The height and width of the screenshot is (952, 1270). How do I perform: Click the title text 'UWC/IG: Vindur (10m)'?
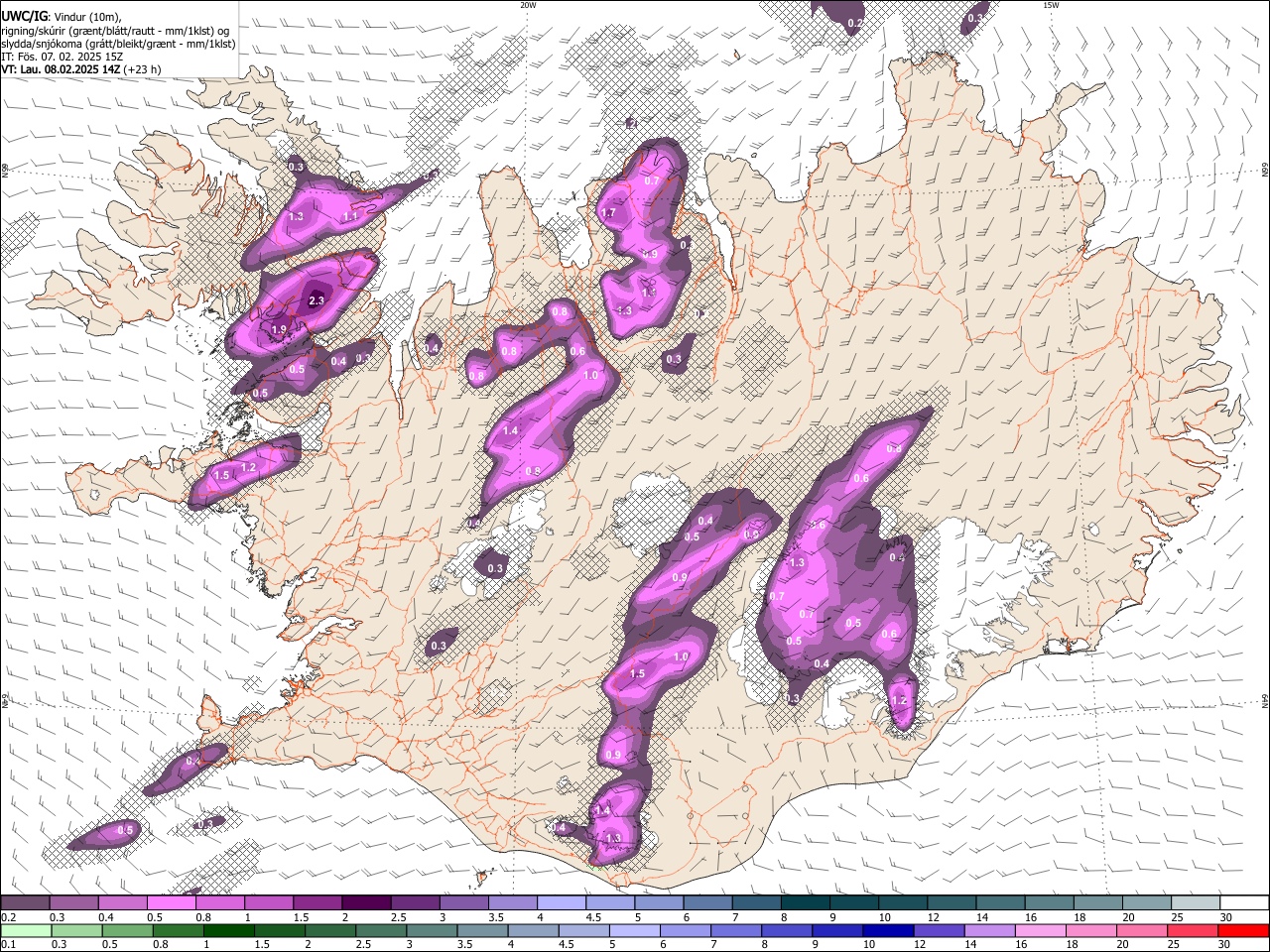click(x=62, y=16)
